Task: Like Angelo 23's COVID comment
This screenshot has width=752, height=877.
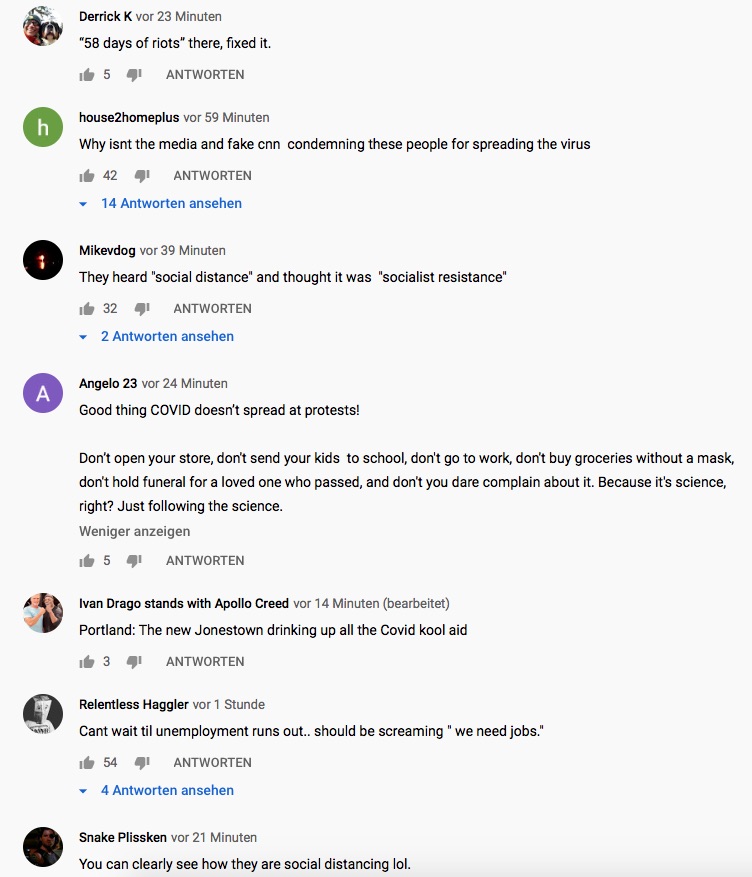Action: [87, 561]
